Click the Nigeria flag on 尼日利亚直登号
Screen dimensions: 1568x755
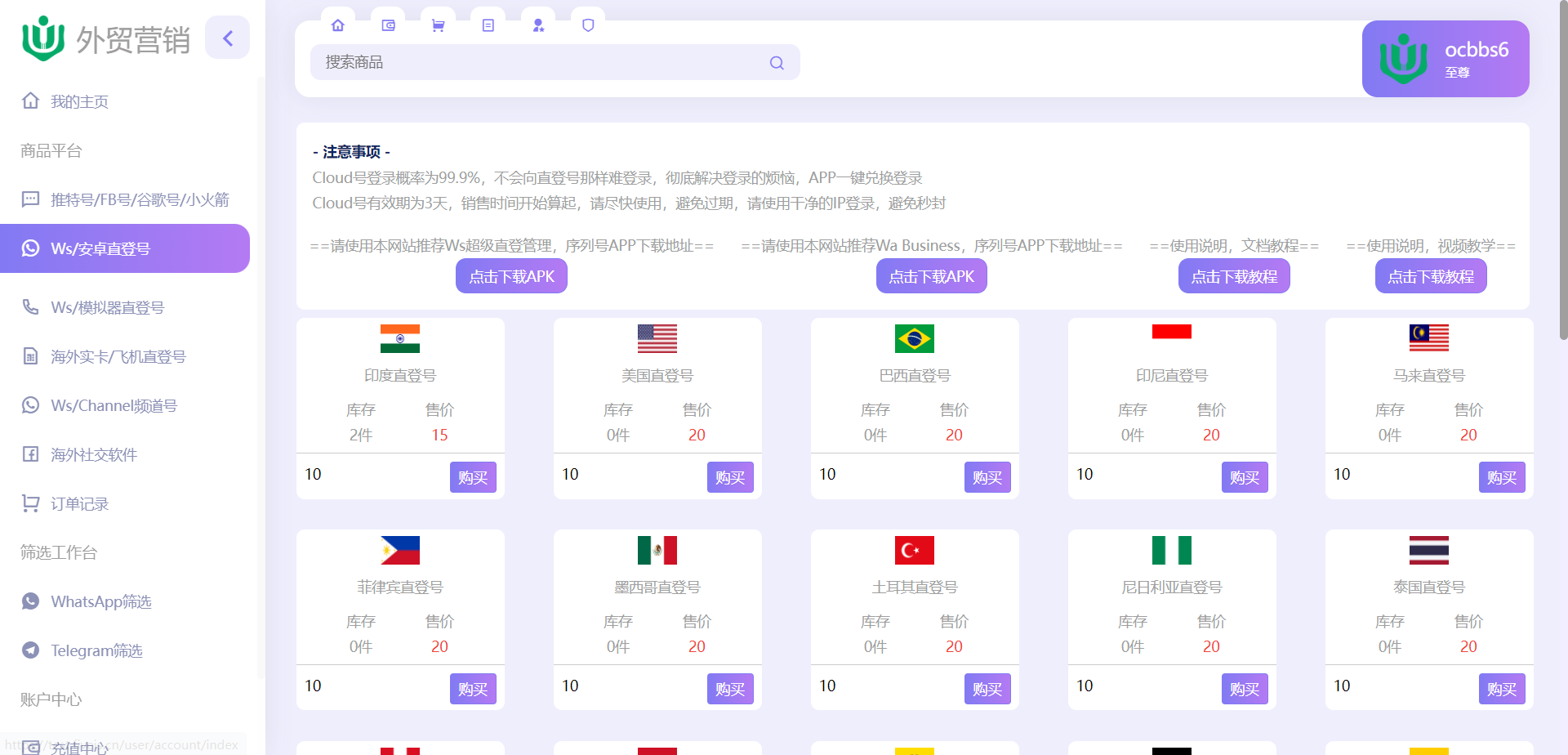click(1172, 550)
